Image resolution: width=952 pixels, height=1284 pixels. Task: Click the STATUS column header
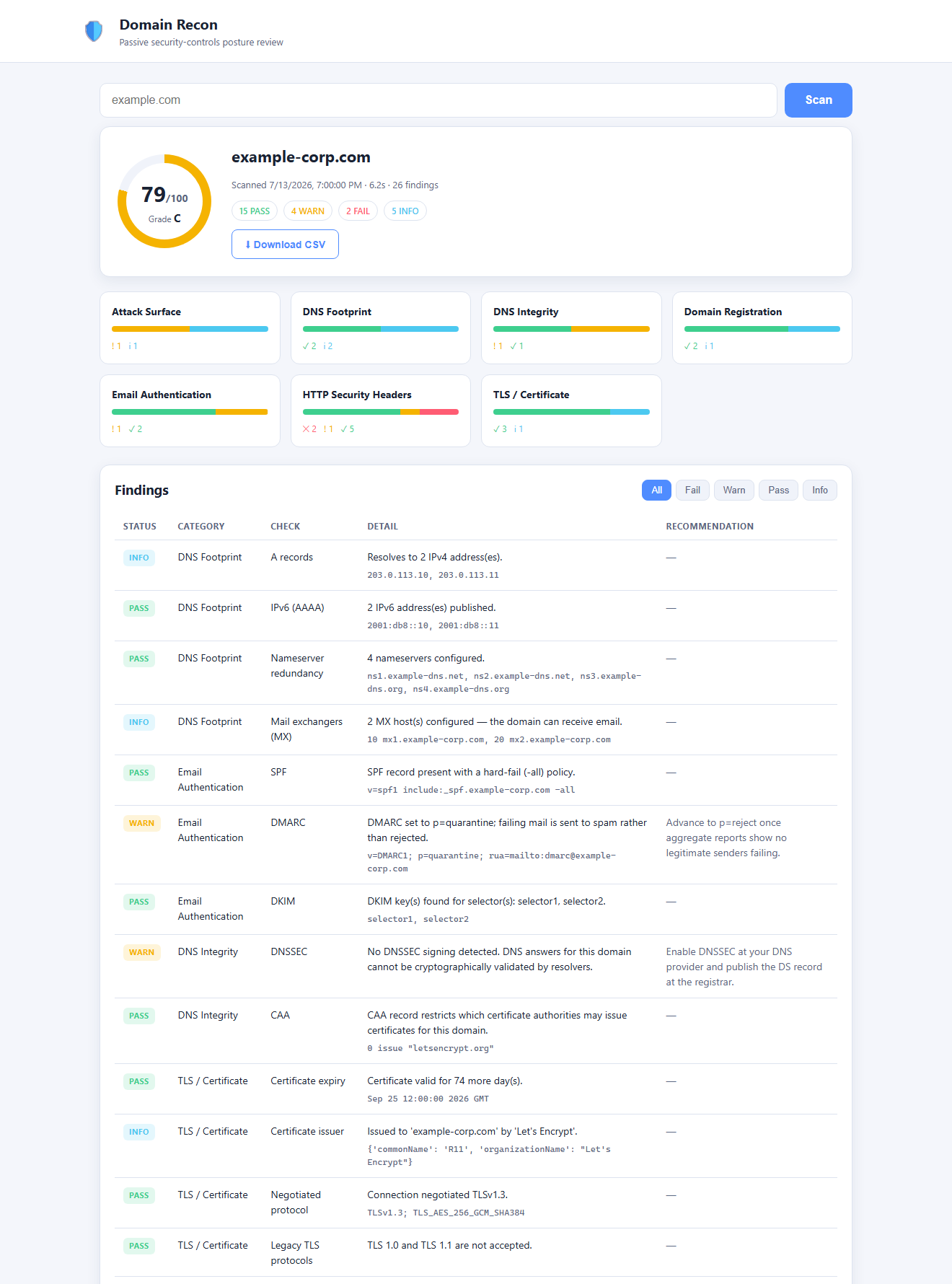140,527
